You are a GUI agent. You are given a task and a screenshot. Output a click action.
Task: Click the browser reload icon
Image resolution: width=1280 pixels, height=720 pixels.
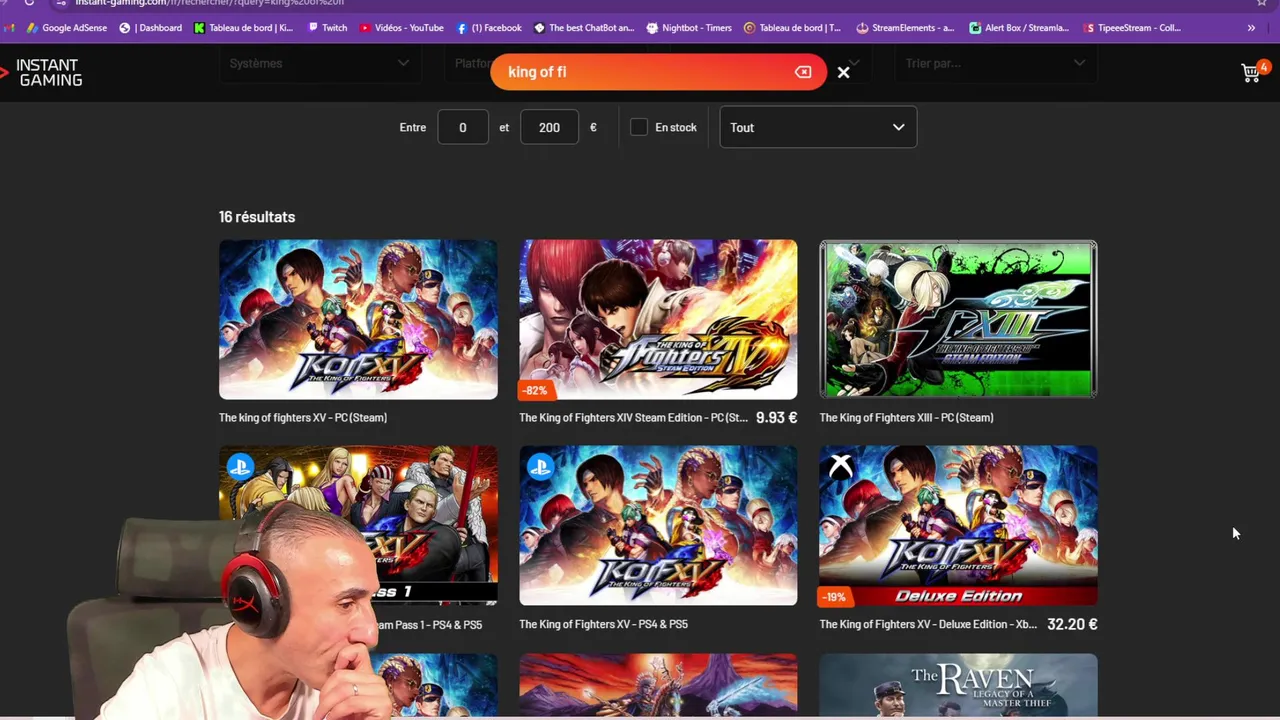(29, 3)
